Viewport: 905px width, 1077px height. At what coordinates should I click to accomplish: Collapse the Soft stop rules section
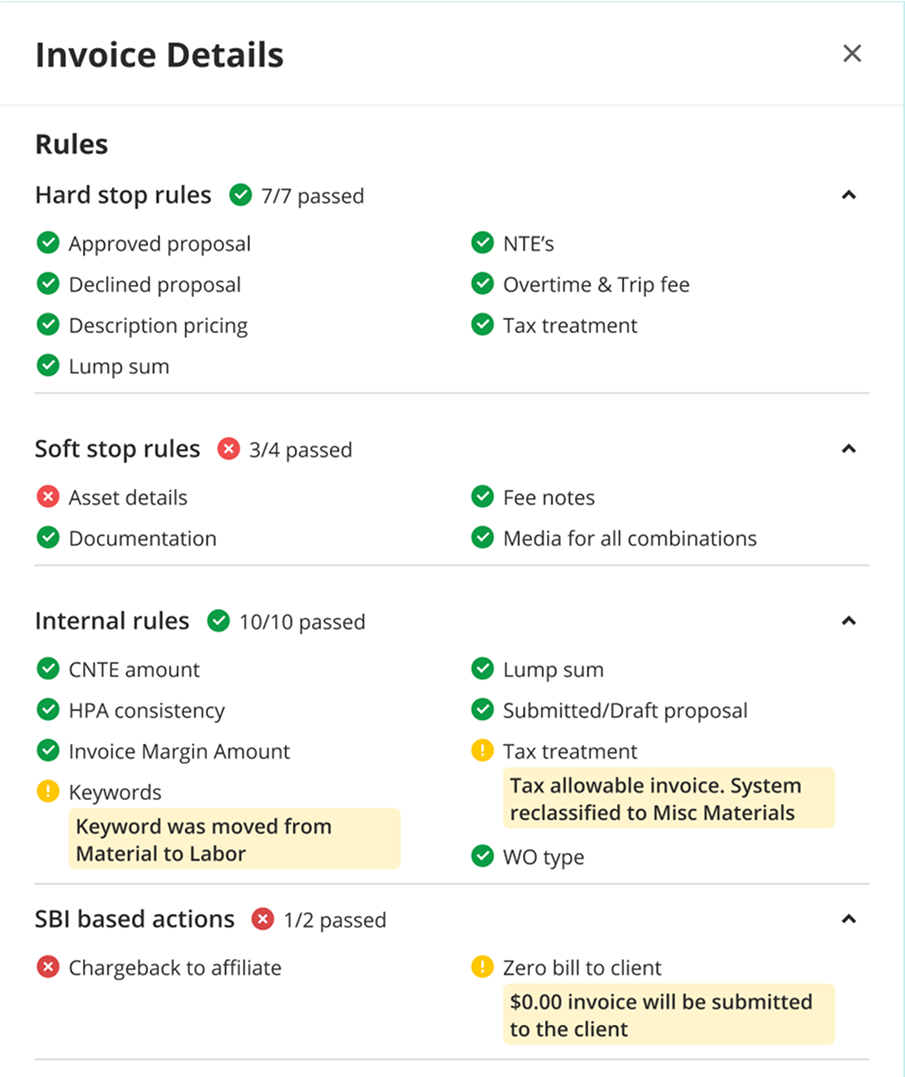(849, 449)
